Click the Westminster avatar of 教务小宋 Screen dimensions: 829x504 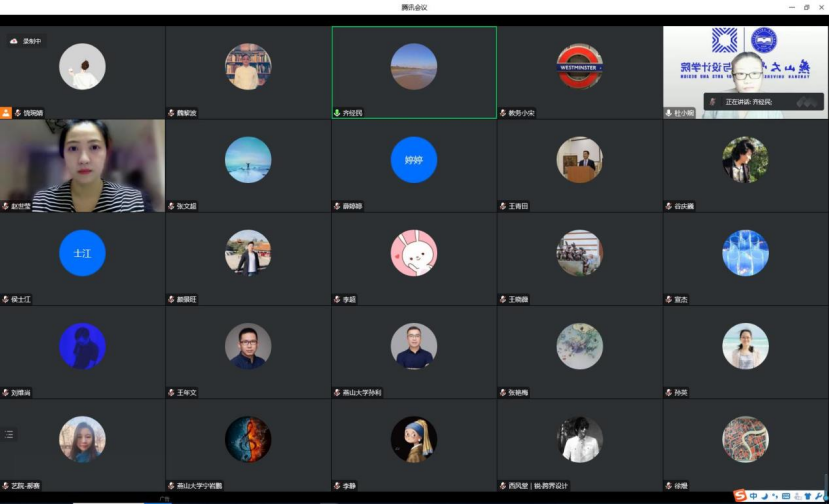[579, 67]
